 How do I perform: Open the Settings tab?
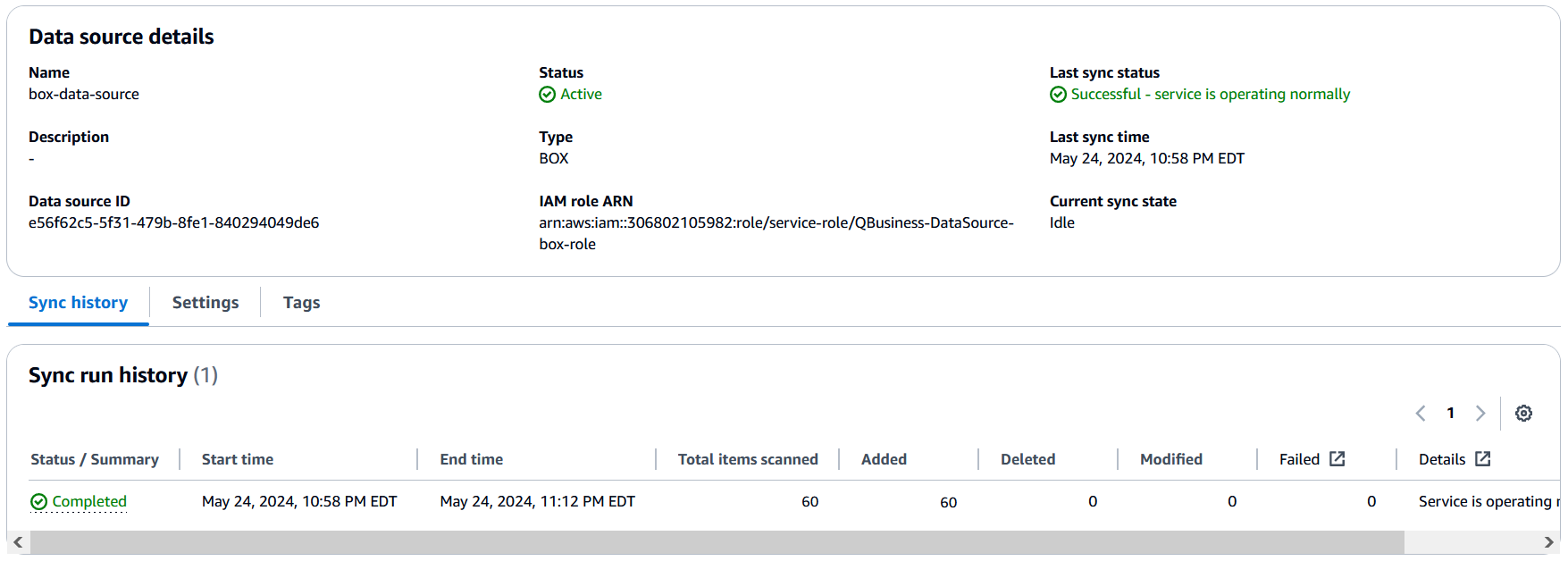pos(205,303)
